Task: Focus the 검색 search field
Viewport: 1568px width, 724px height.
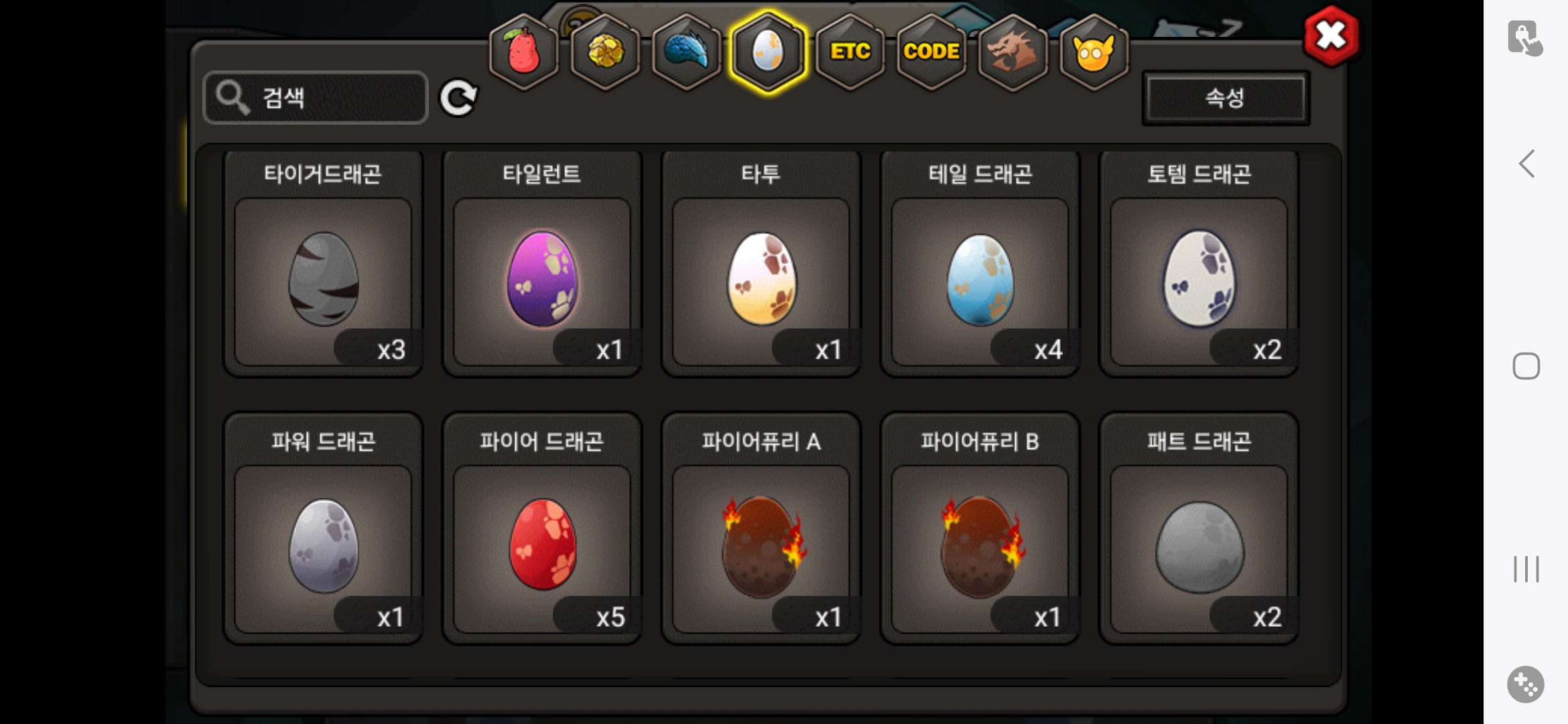Action: pyautogui.click(x=316, y=98)
